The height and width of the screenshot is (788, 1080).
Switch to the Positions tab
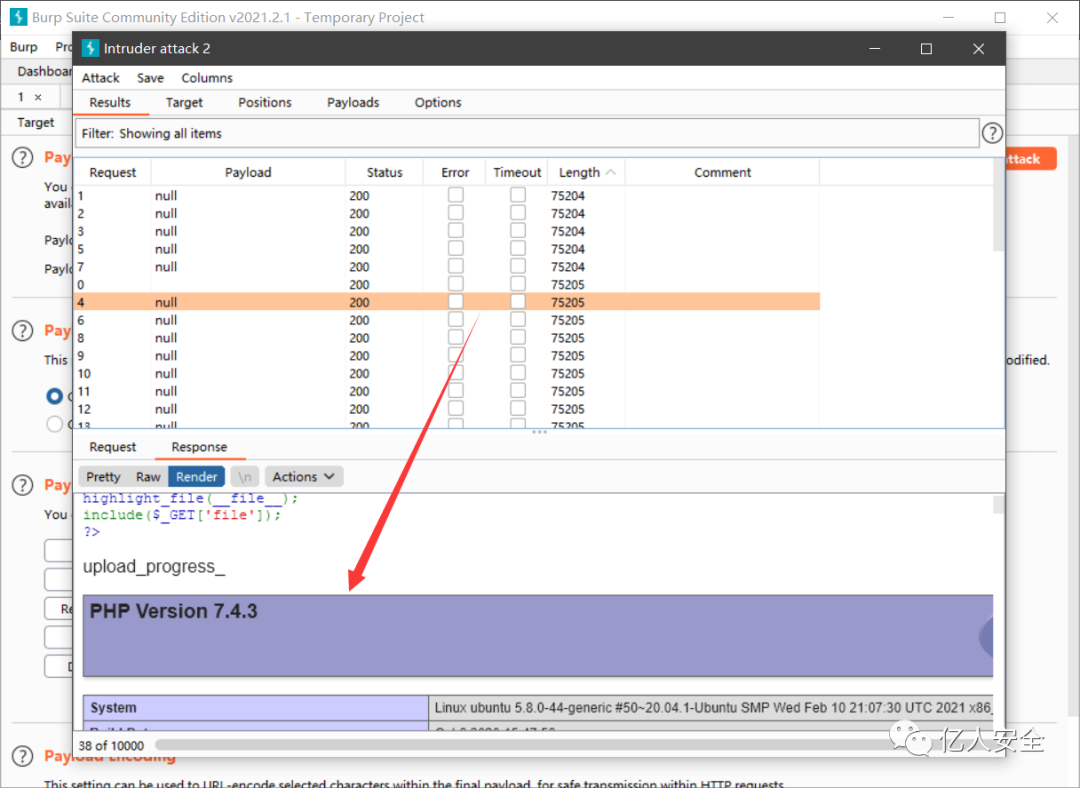[264, 102]
